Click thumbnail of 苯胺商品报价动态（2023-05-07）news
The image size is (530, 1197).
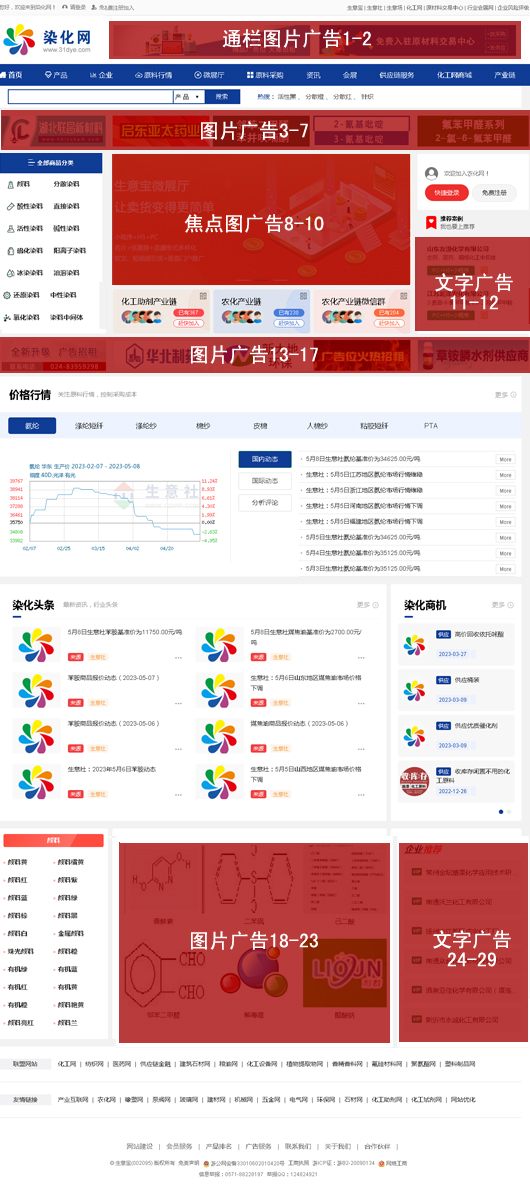pos(37,690)
